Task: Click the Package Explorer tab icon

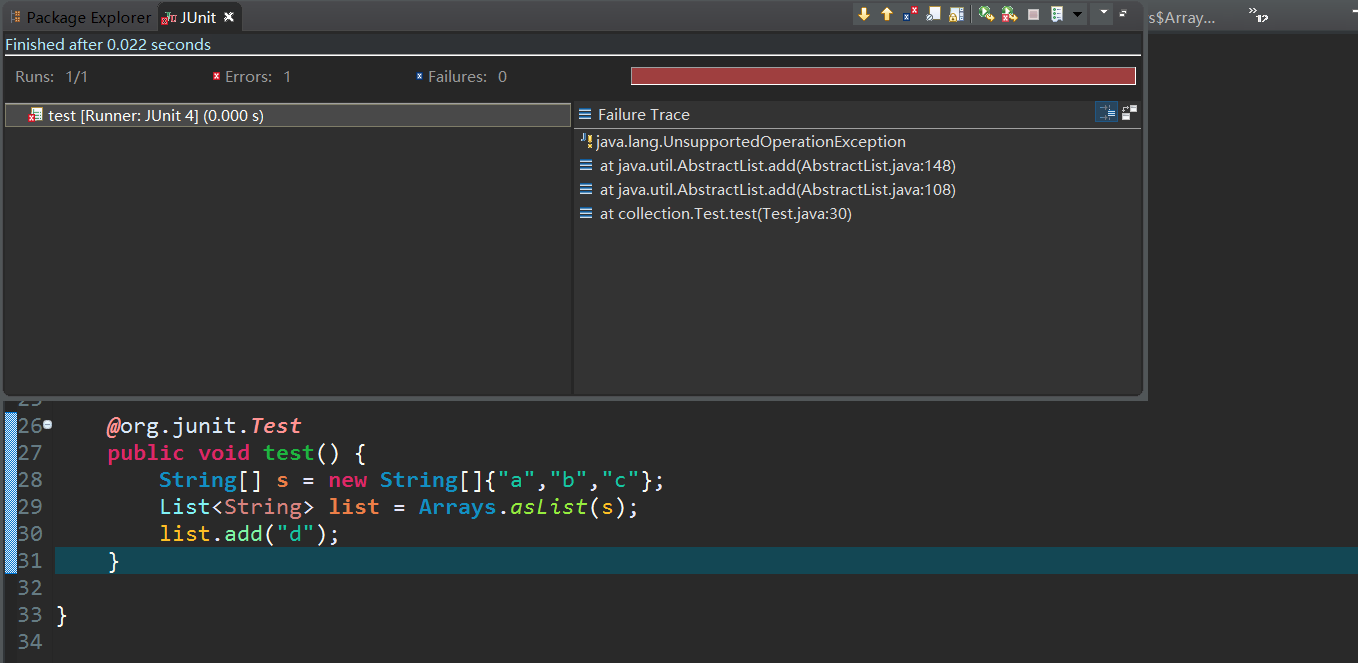Action: click(x=15, y=17)
